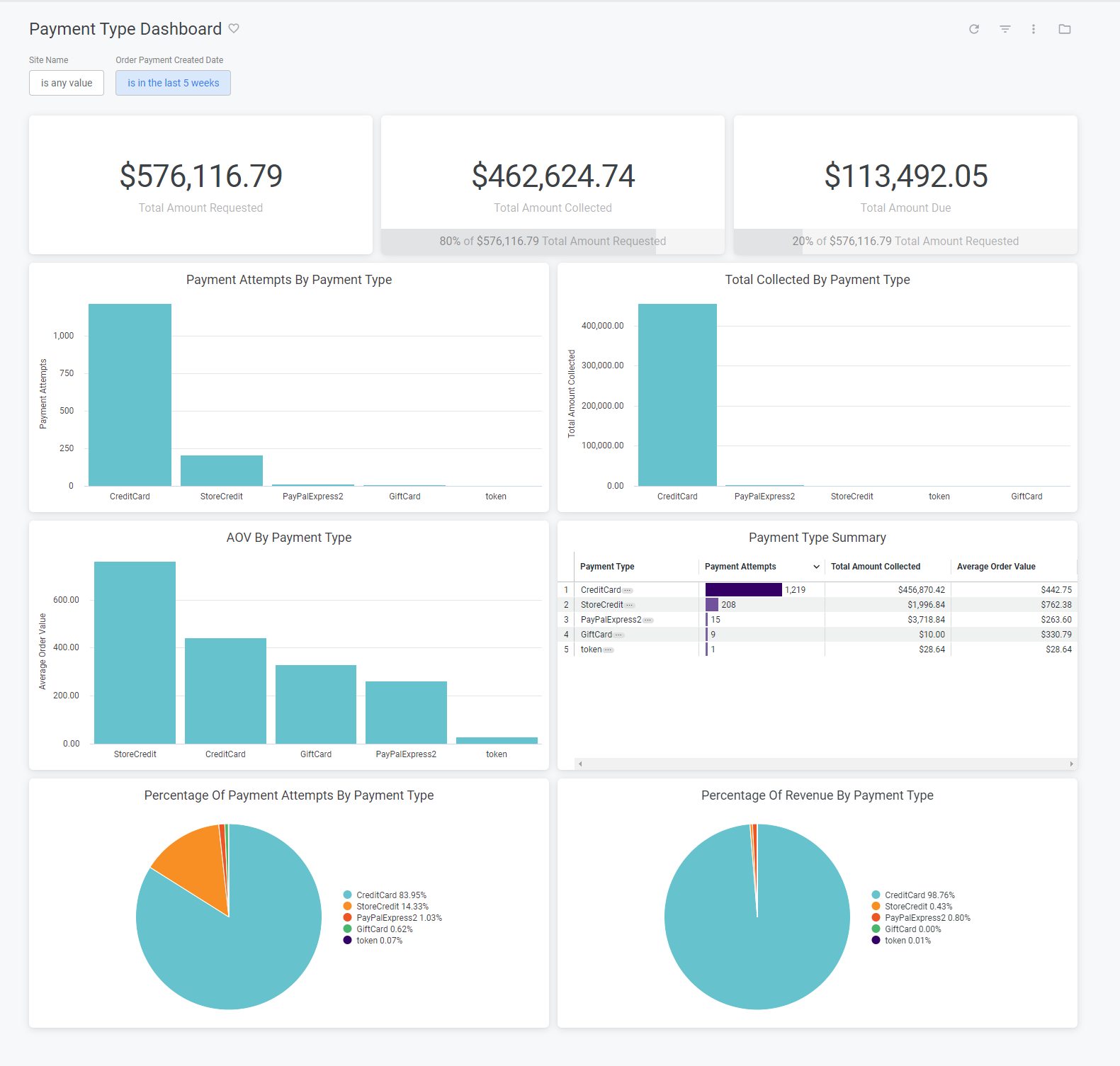The height and width of the screenshot is (1066, 1120).
Task: Click the StoreCredit bar in AOV chart
Action: (135, 652)
